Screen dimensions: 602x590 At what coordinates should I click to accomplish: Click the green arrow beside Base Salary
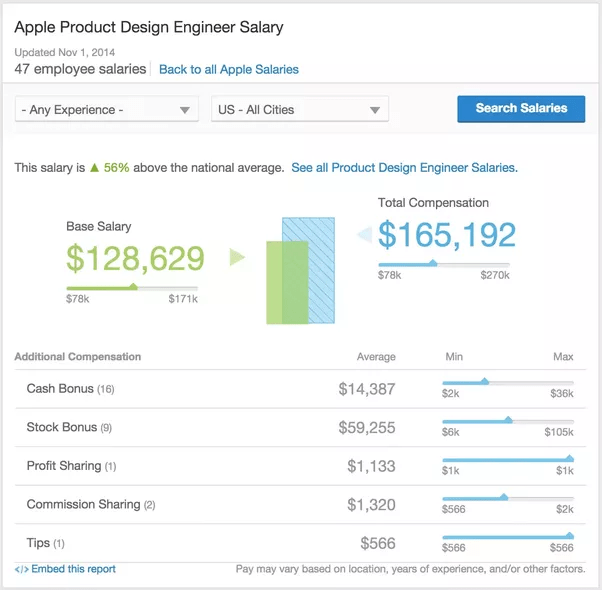click(x=237, y=257)
